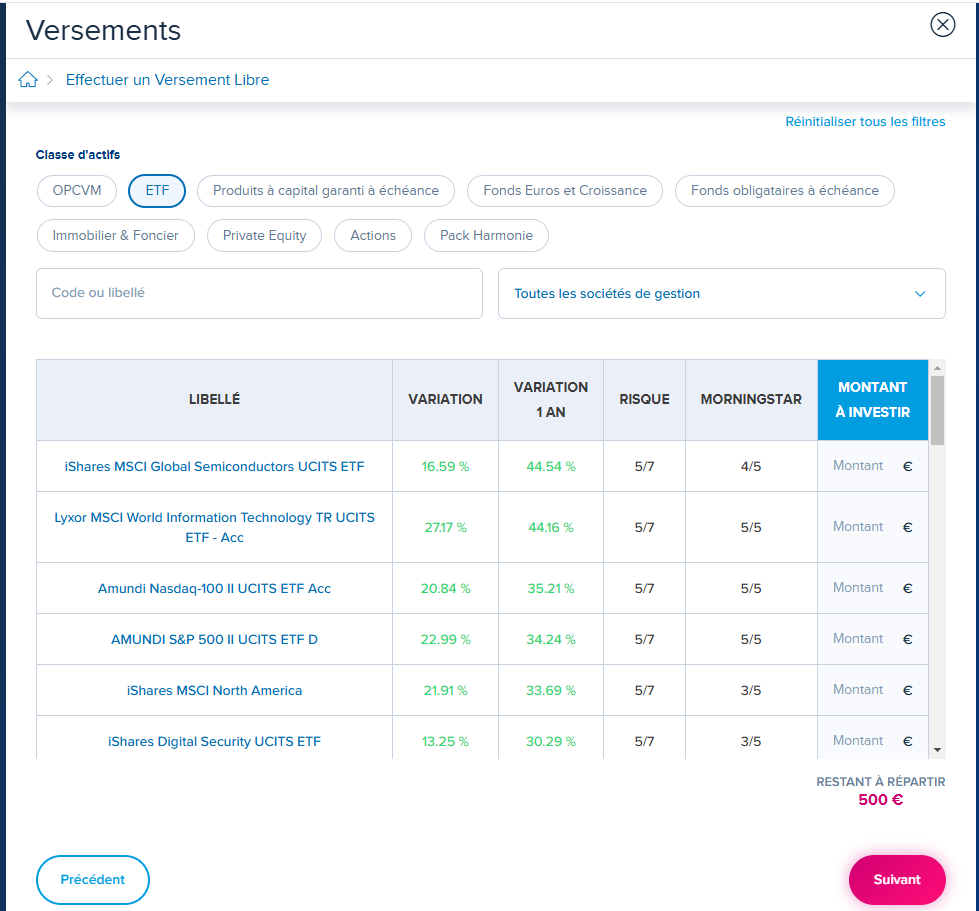979x911 pixels.
Task: Click the Versements dialog title
Action: click(103, 31)
